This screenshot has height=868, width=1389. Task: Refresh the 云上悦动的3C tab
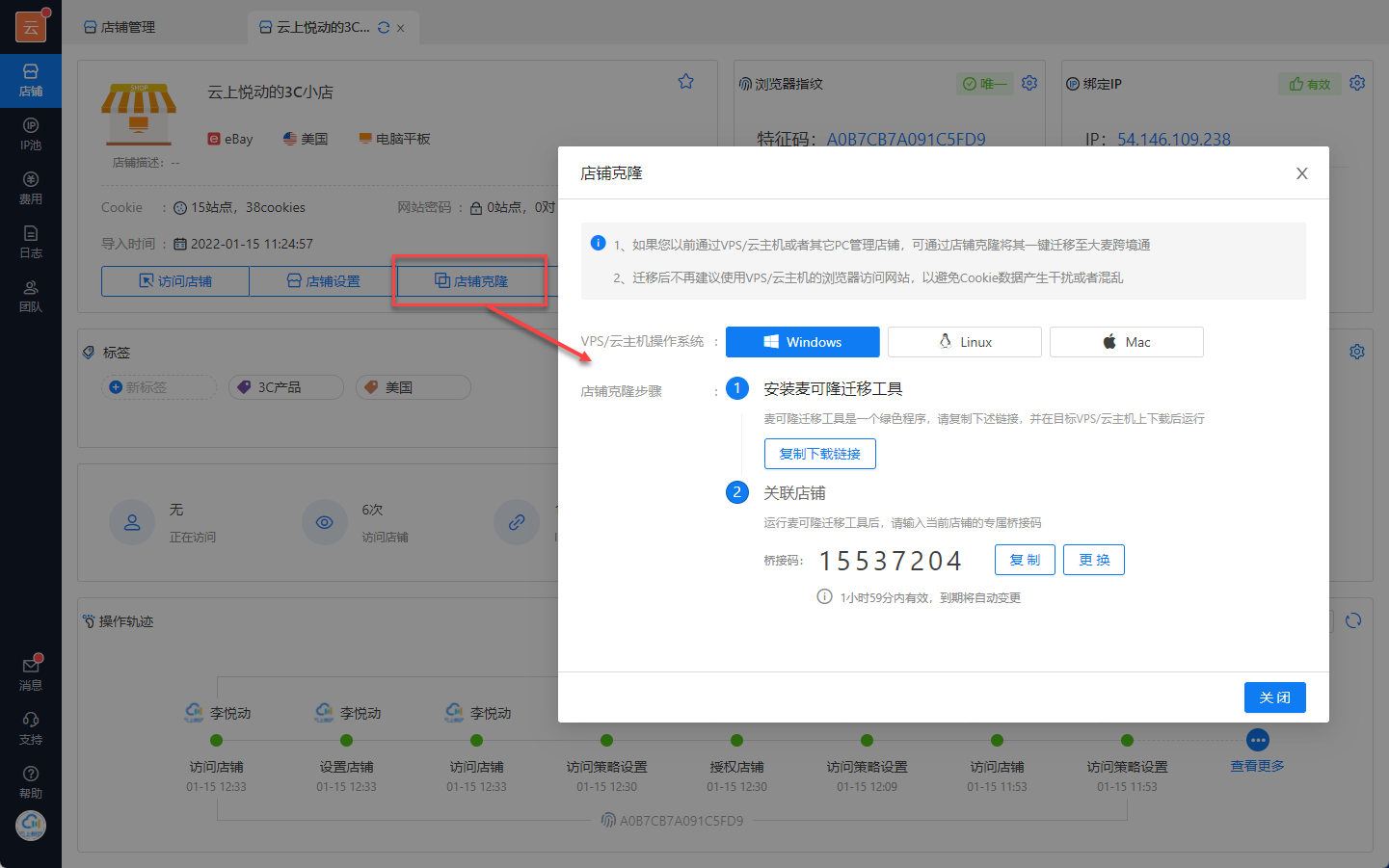(384, 28)
